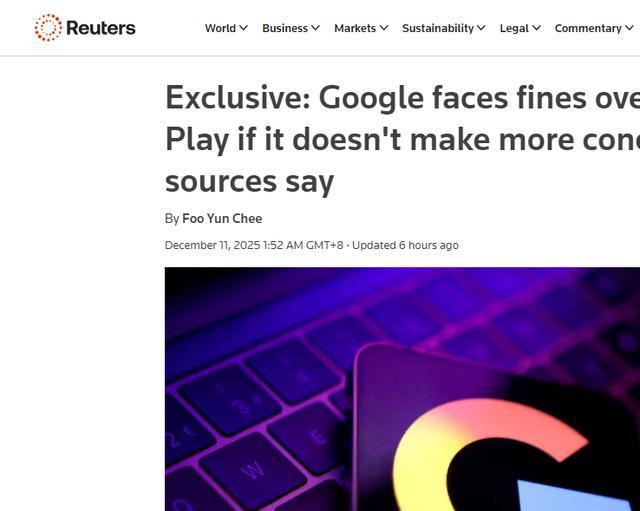Open the Legal navigation menu
This screenshot has width=640, height=511.
tap(514, 28)
